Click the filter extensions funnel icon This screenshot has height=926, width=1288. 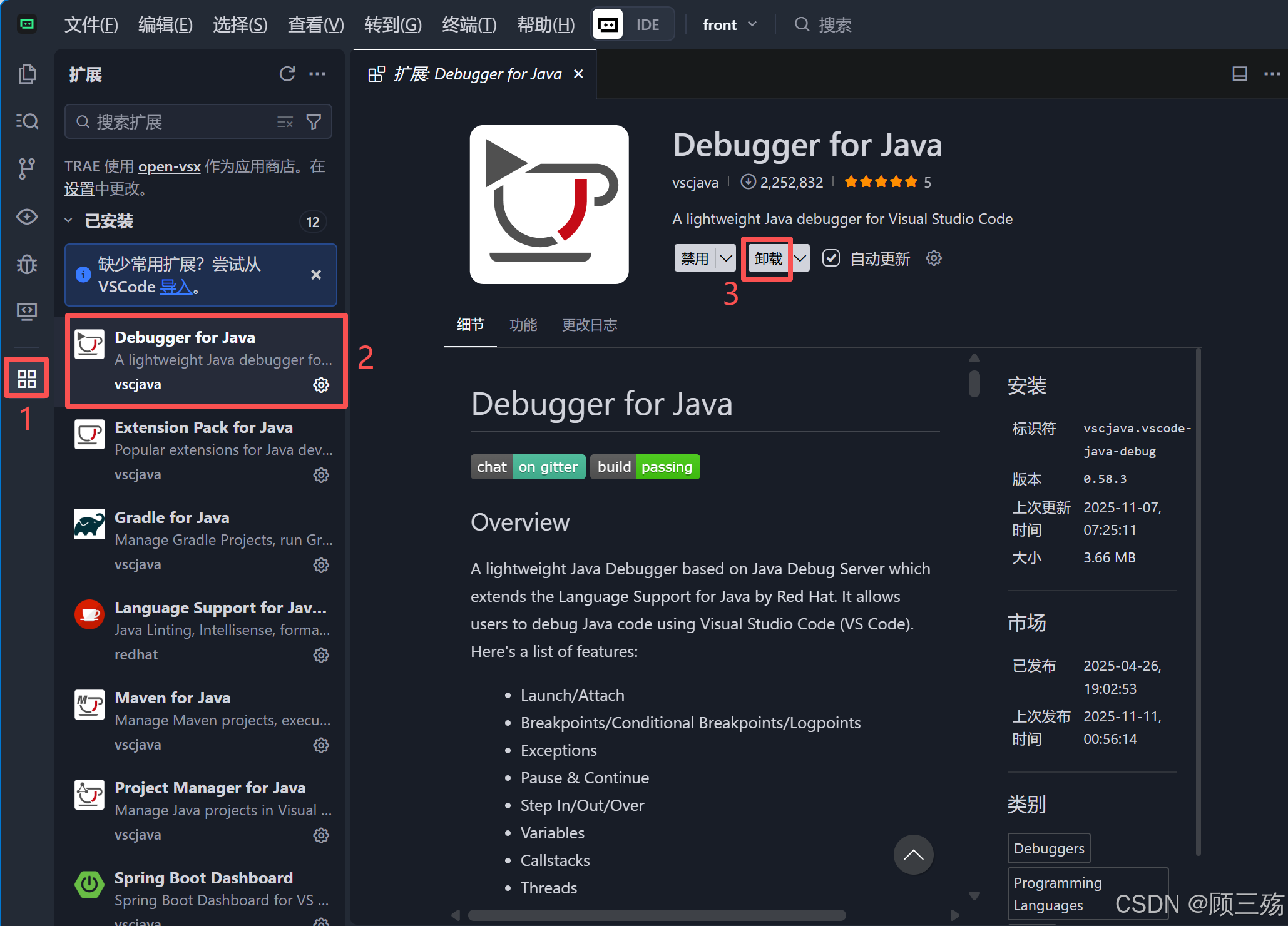(314, 121)
